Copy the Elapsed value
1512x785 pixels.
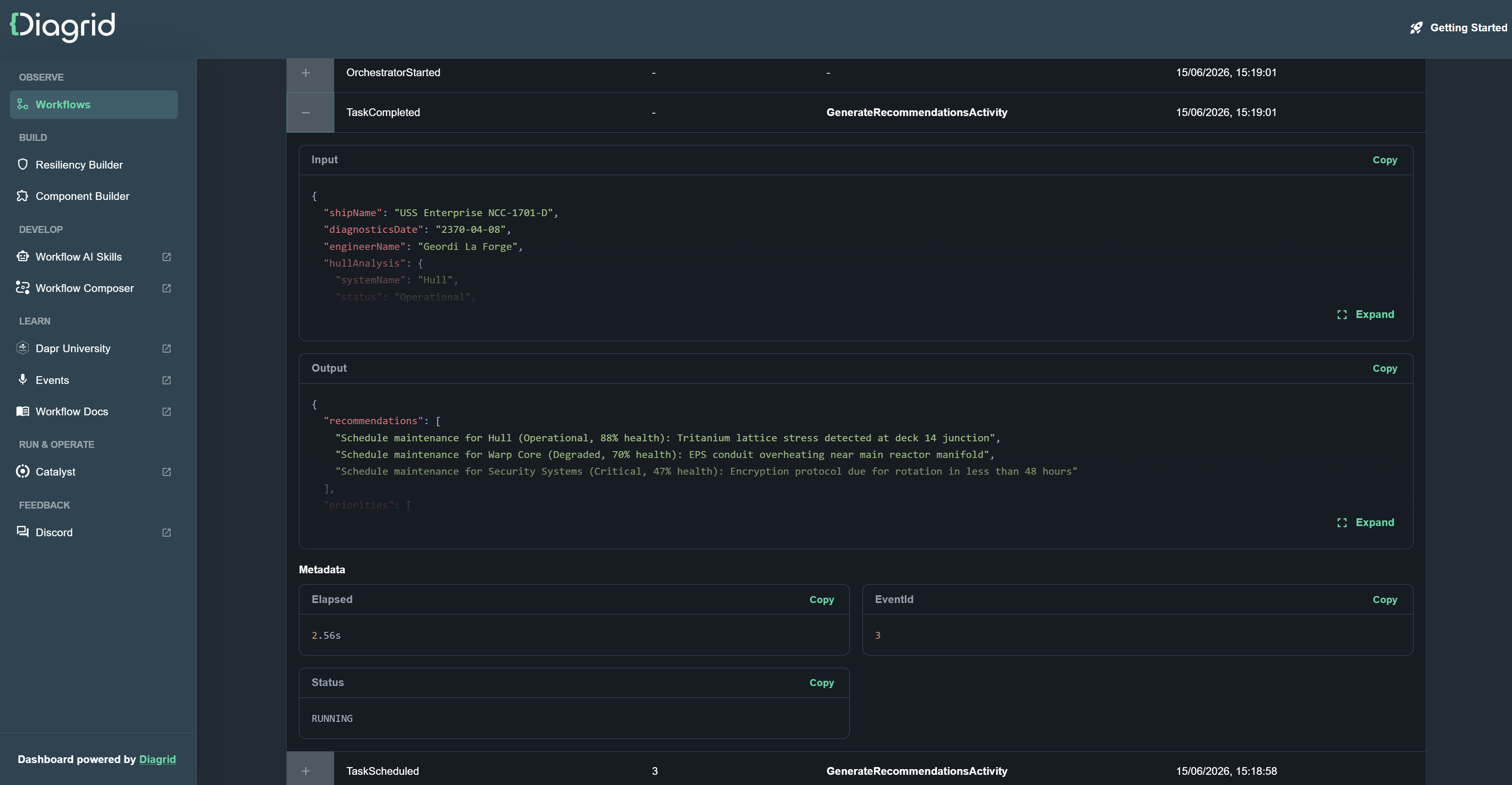(x=821, y=600)
